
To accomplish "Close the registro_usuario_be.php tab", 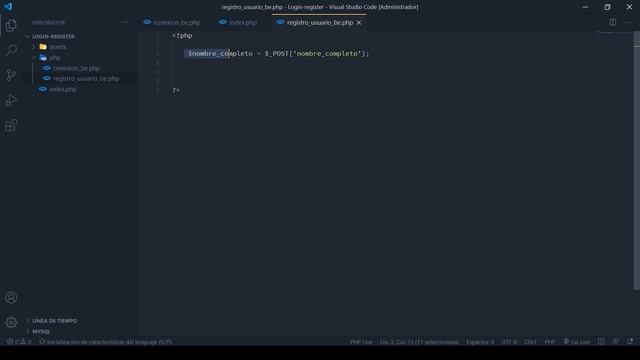I will coord(359,22).
